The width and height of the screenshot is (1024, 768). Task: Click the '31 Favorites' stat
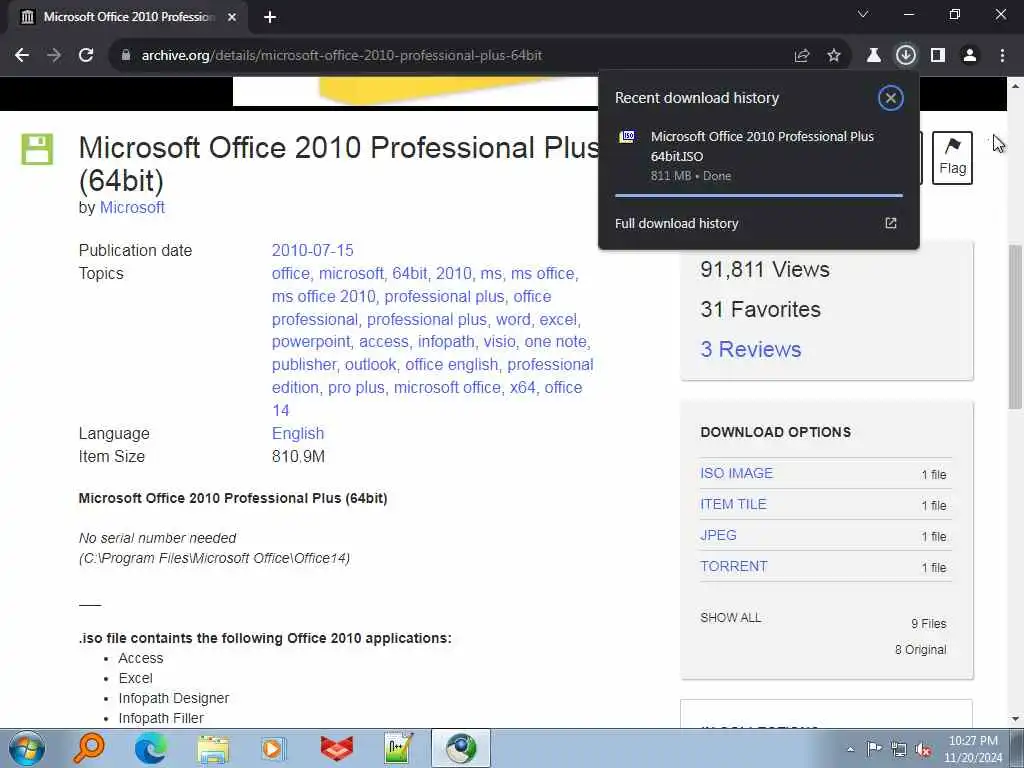click(760, 309)
